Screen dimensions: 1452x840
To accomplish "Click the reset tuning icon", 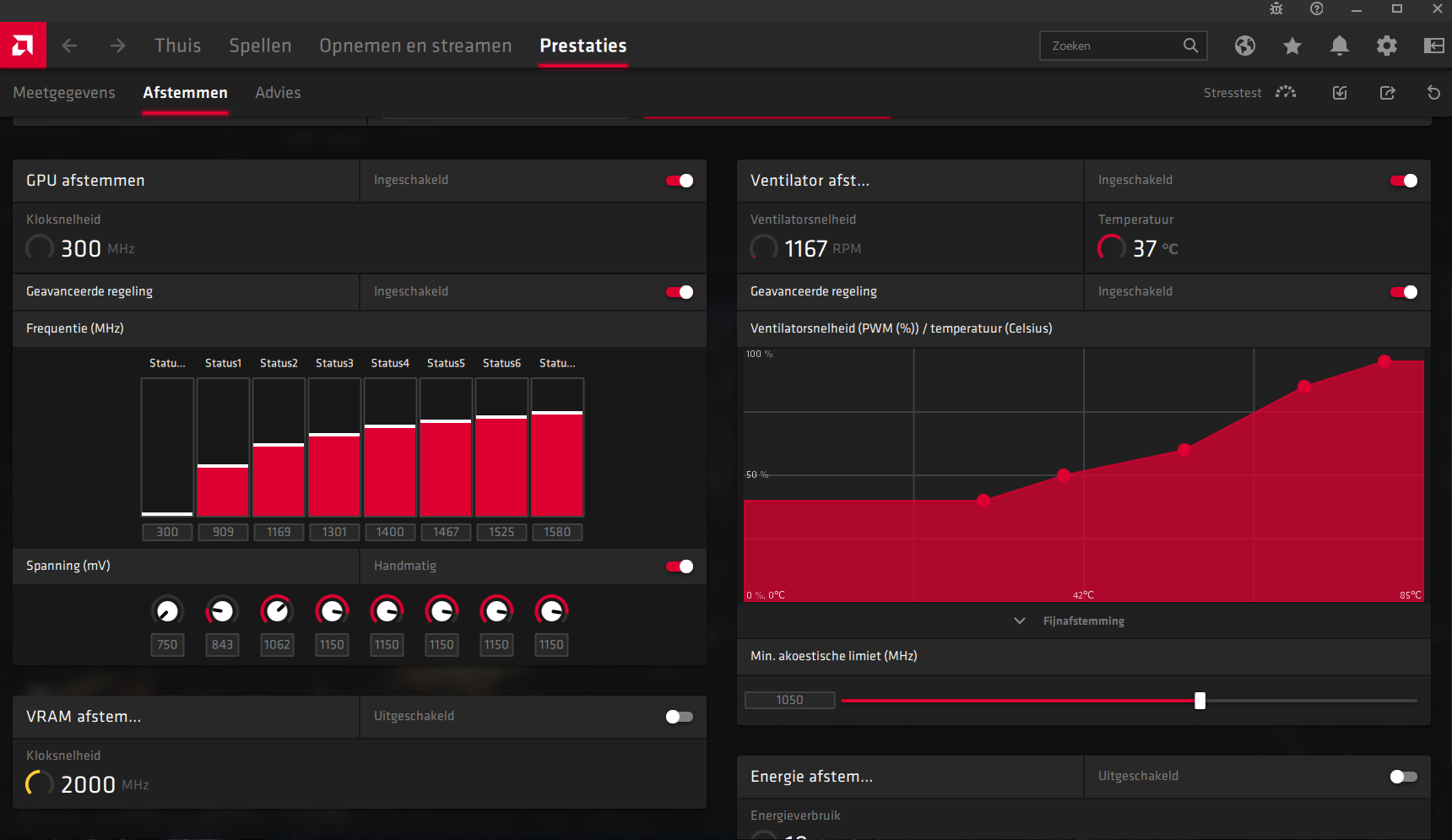I will click(1433, 93).
